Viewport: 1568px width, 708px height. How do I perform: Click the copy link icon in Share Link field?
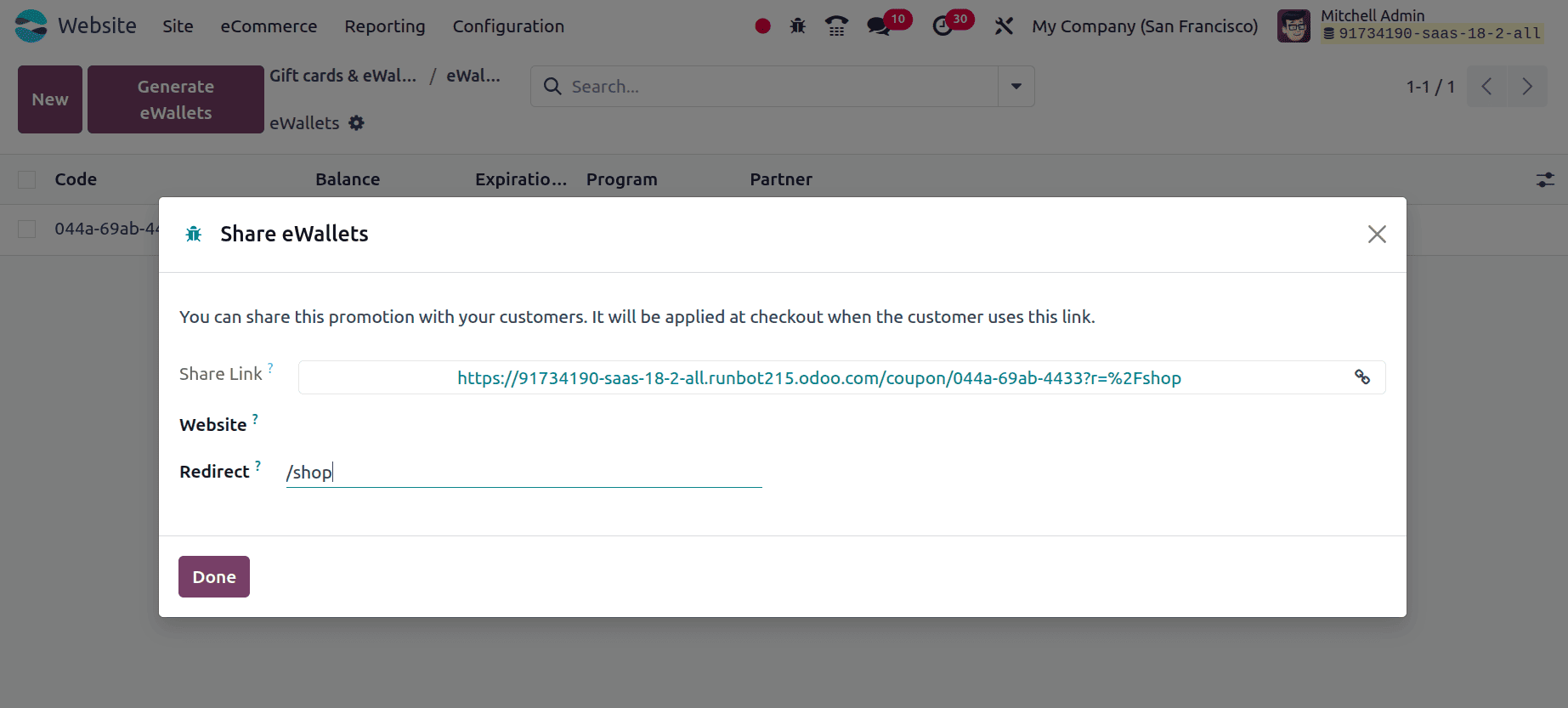[x=1361, y=377]
